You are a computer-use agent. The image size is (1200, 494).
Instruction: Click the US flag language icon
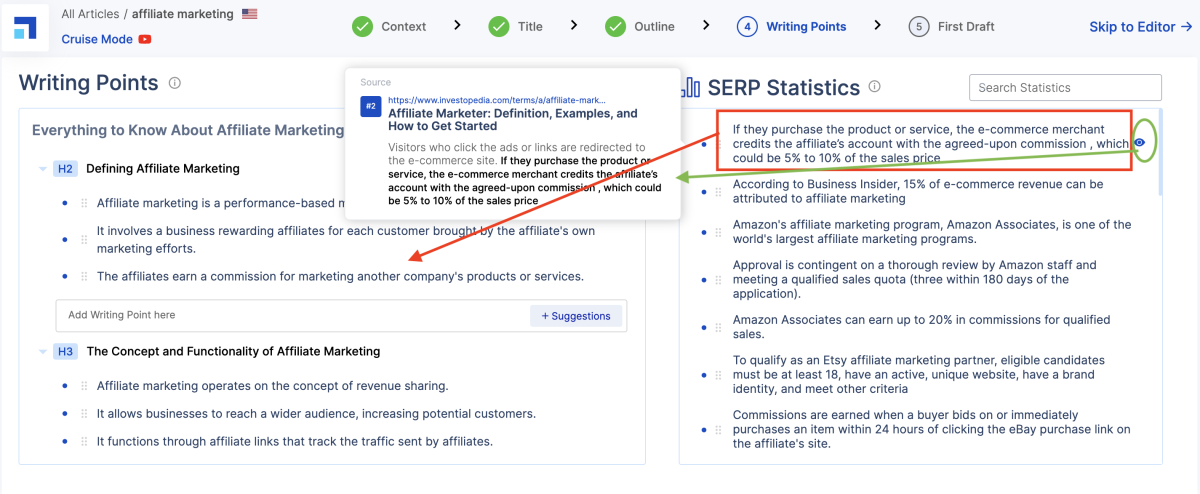click(x=249, y=14)
